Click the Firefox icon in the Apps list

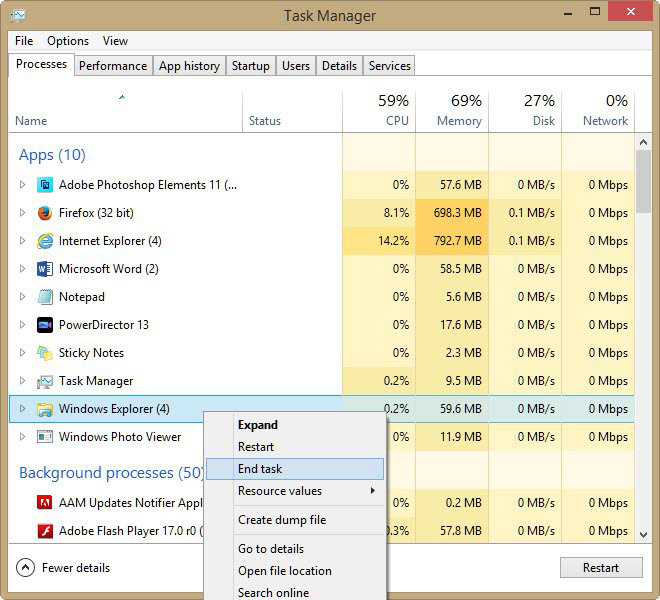(45, 213)
